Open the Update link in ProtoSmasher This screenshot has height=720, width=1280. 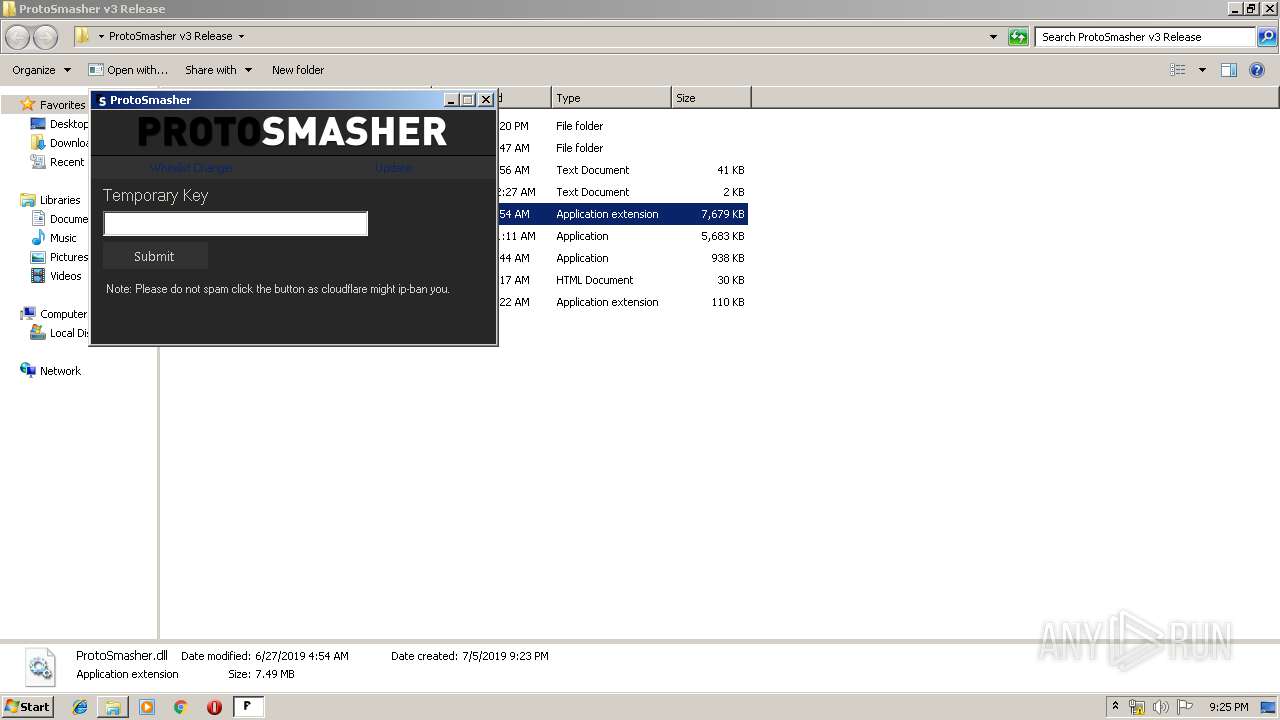pos(393,168)
